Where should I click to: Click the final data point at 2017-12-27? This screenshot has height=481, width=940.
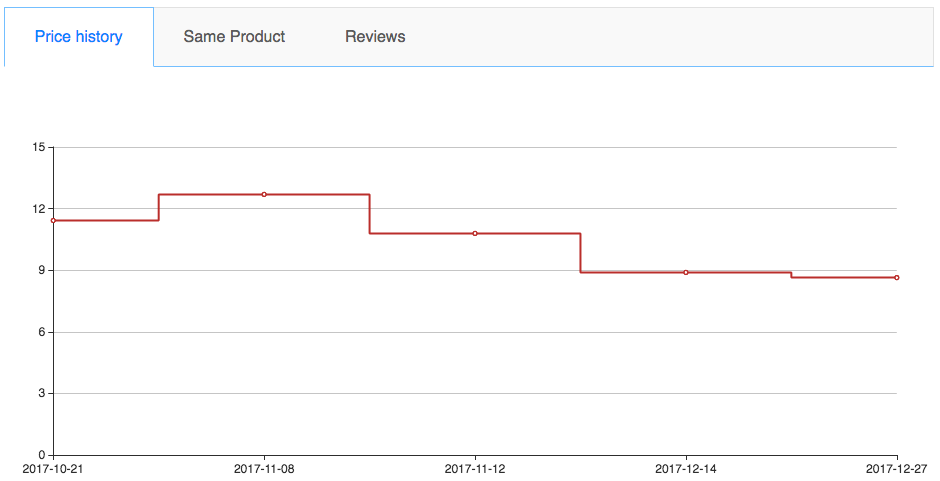click(x=896, y=277)
